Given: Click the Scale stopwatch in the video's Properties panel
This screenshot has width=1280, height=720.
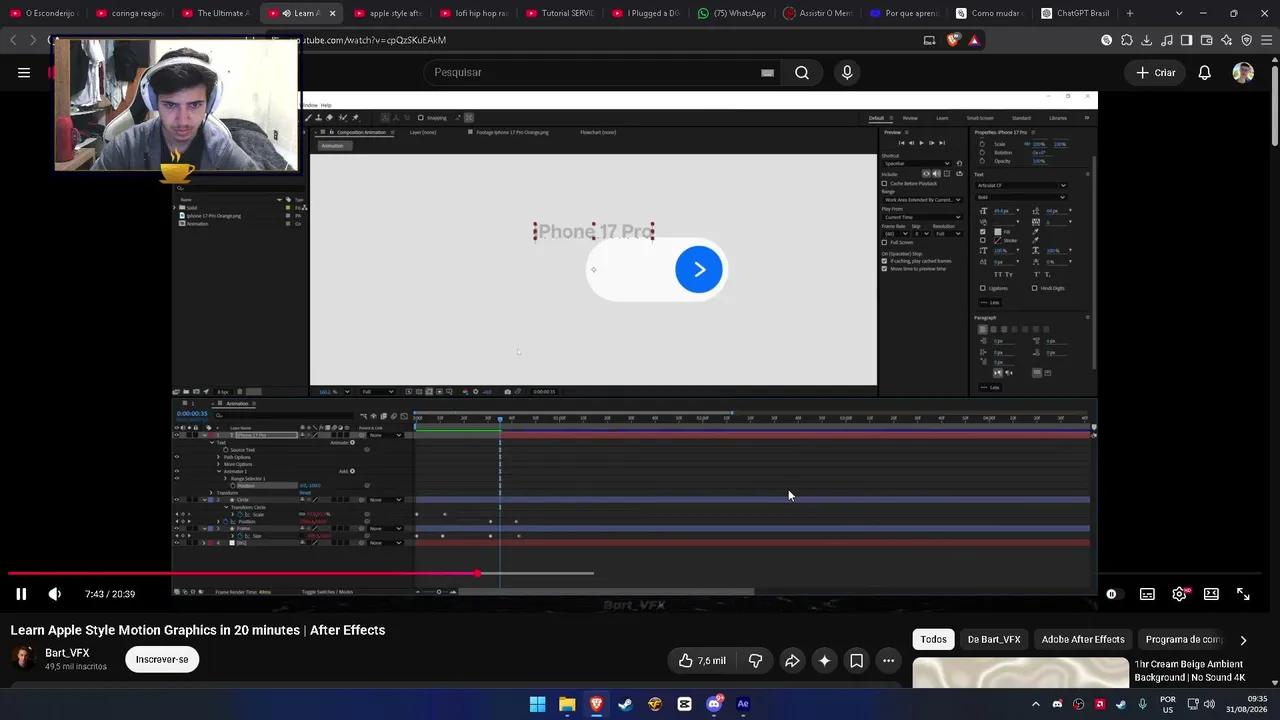Looking at the screenshot, I should tap(982, 144).
